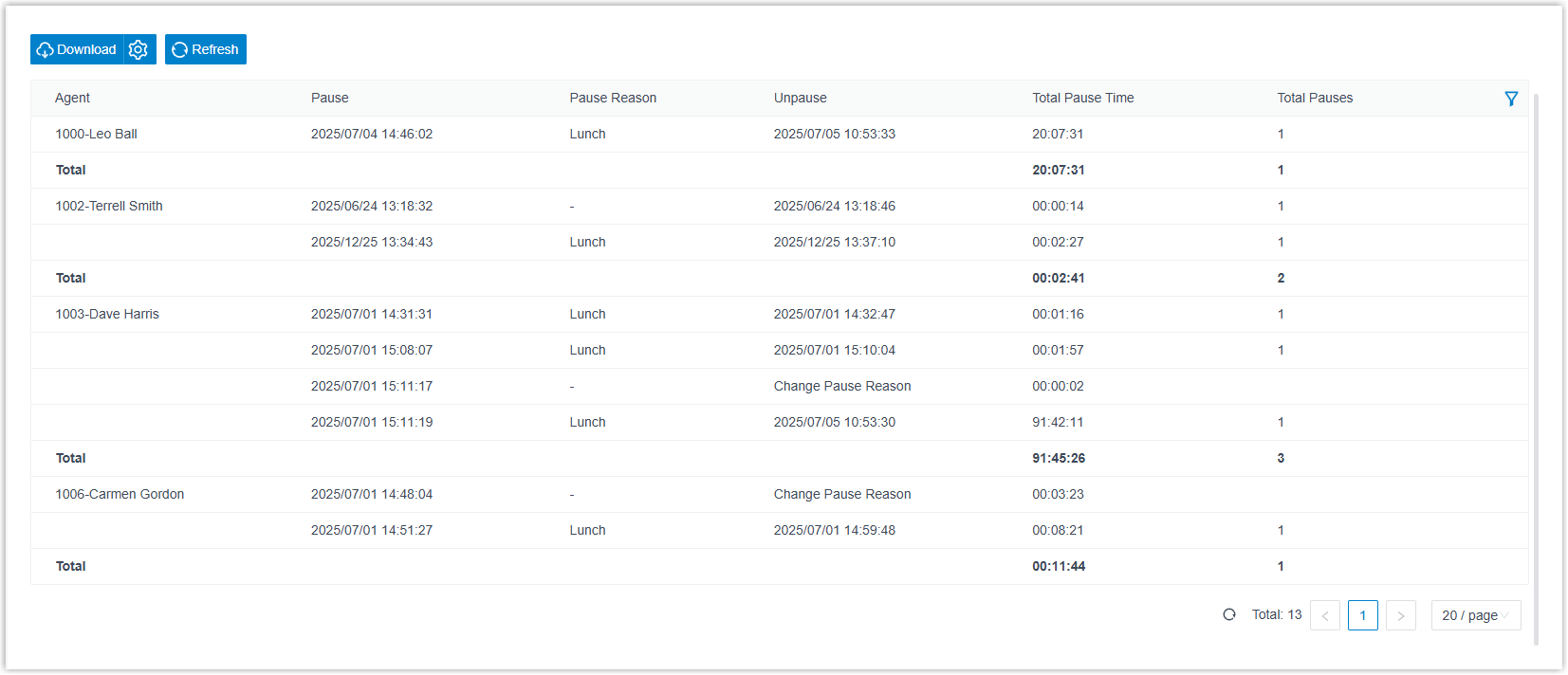Click the Total Pauses column header
The height and width of the screenshot is (675, 1568).
coord(1315,98)
